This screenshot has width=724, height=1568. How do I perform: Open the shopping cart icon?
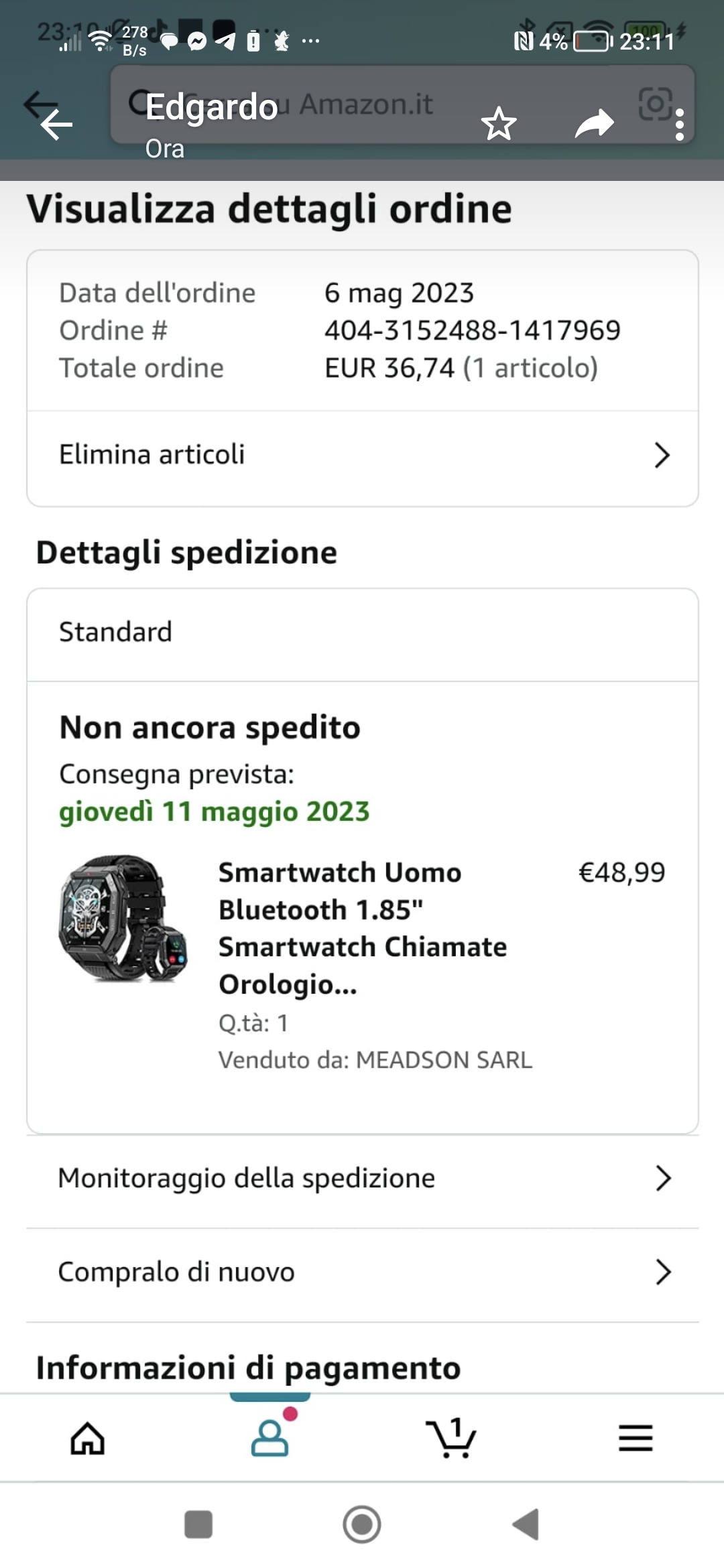(451, 1438)
